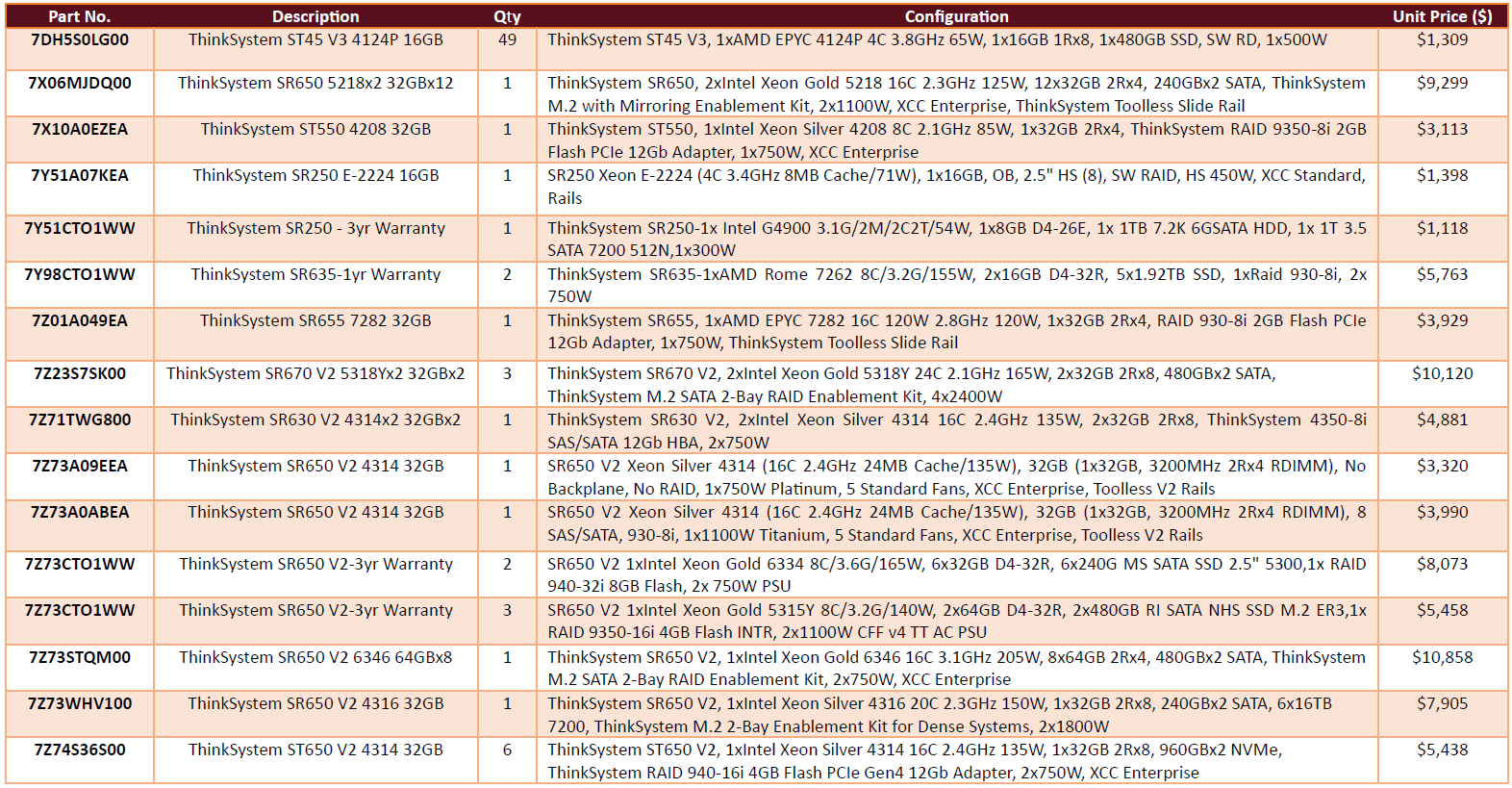
Task: Select the configuration text of part 7Z73A0ABEA
Action: pyautogui.click(x=957, y=523)
